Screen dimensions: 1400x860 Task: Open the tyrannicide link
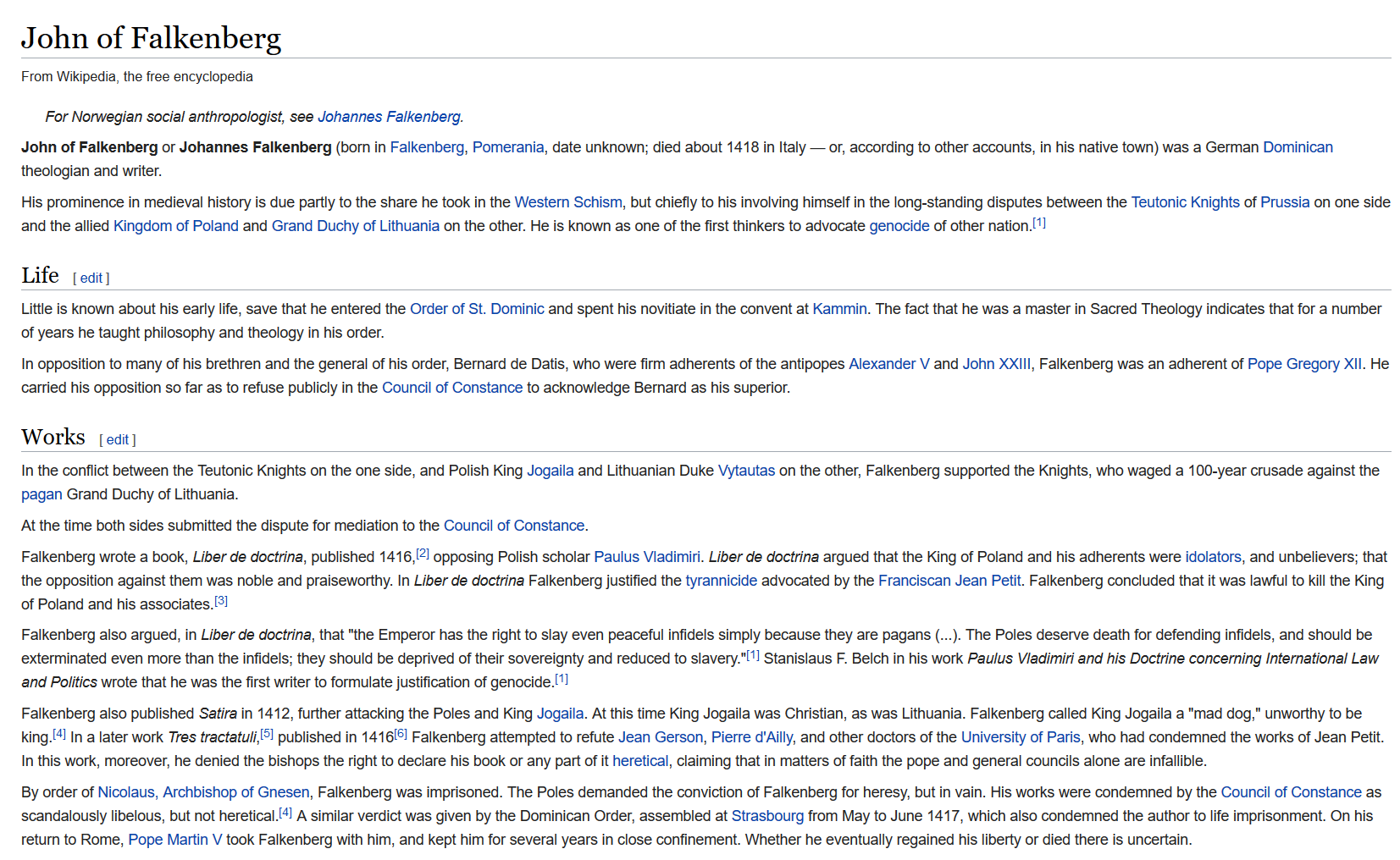[722, 581]
